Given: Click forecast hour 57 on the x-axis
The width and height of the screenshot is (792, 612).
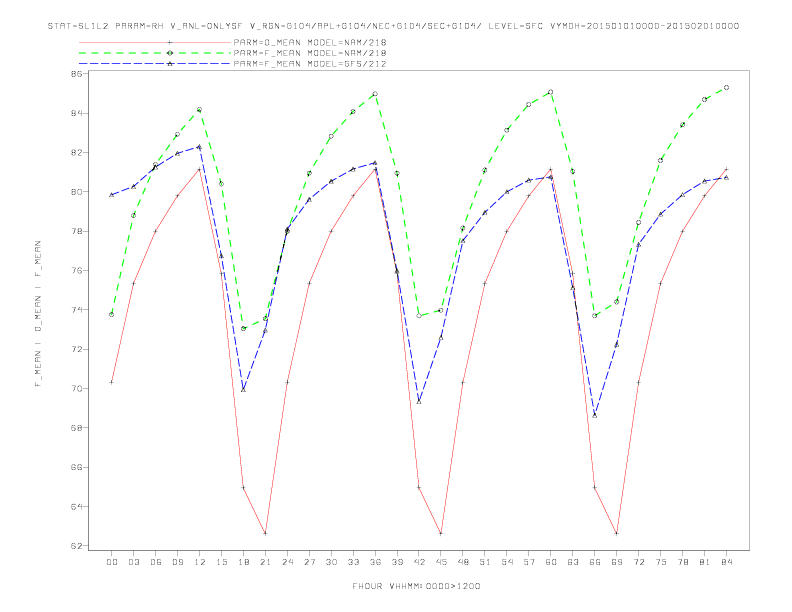Looking at the screenshot, I should pyautogui.click(x=529, y=562).
